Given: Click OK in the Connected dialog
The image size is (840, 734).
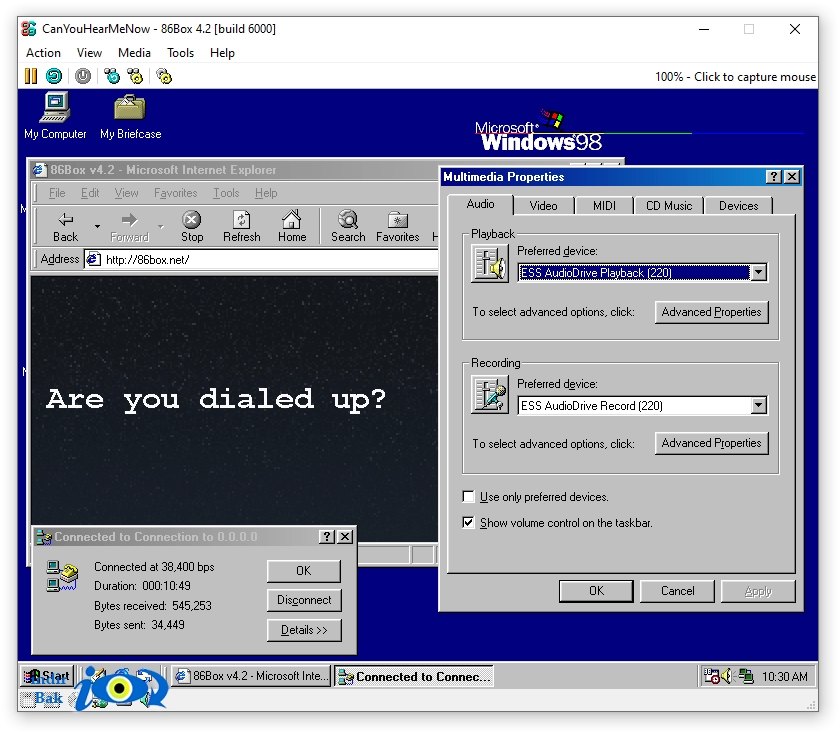Looking at the screenshot, I should (304, 571).
